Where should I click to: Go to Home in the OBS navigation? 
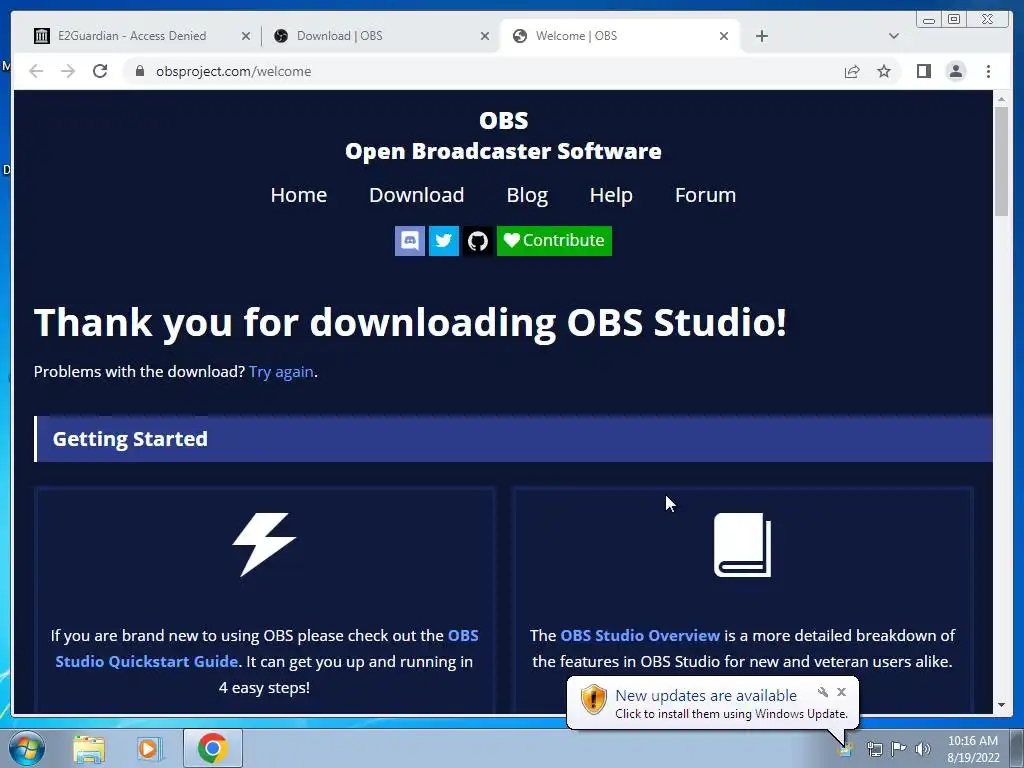click(x=298, y=195)
